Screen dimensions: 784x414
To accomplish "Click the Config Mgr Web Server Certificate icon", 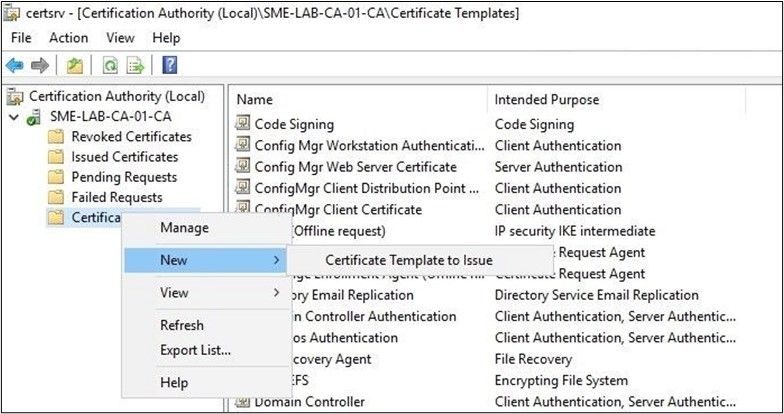I will click(242, 166).
